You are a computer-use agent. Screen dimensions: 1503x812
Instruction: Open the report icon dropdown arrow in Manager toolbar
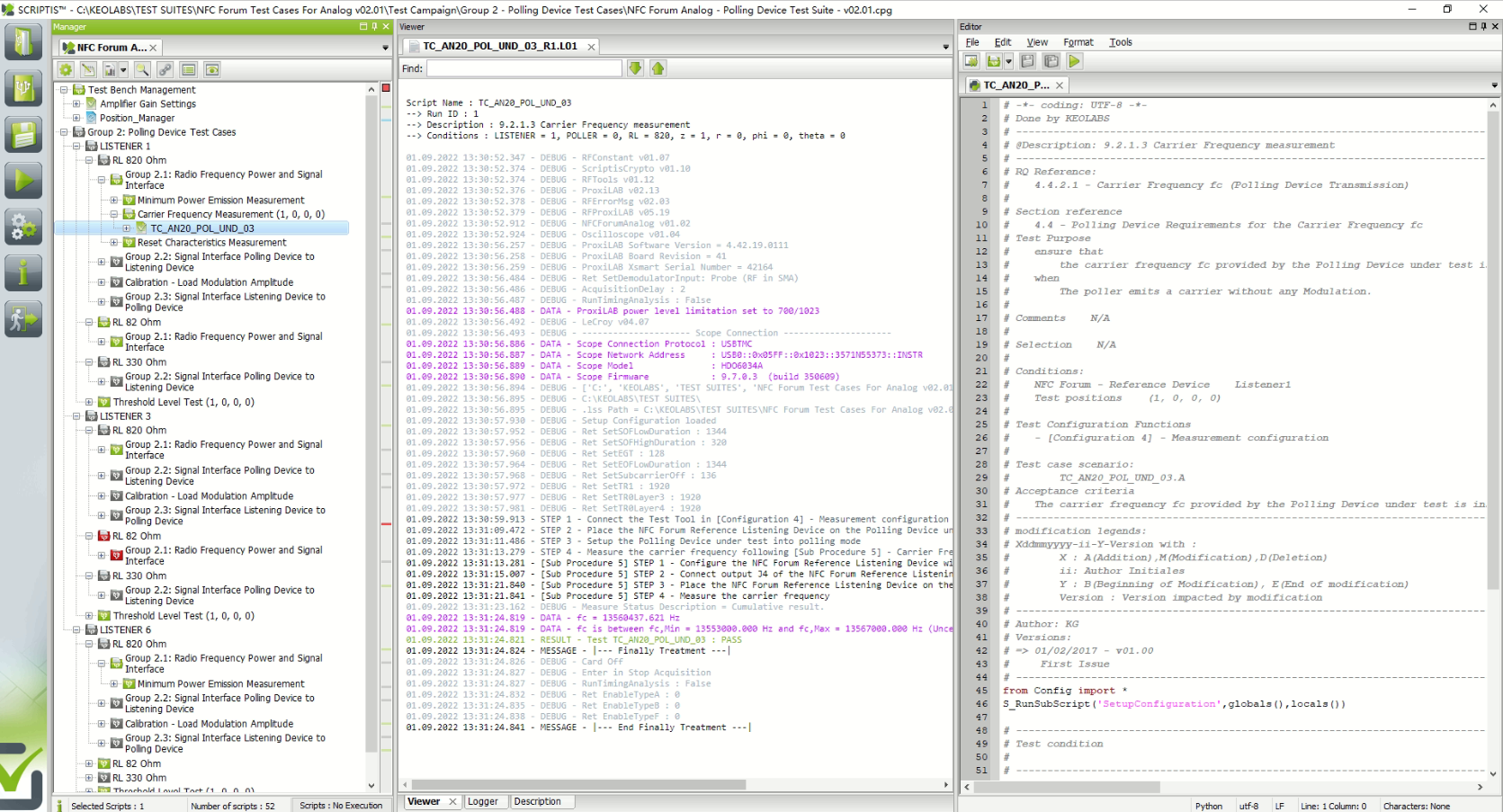[122, 70]
